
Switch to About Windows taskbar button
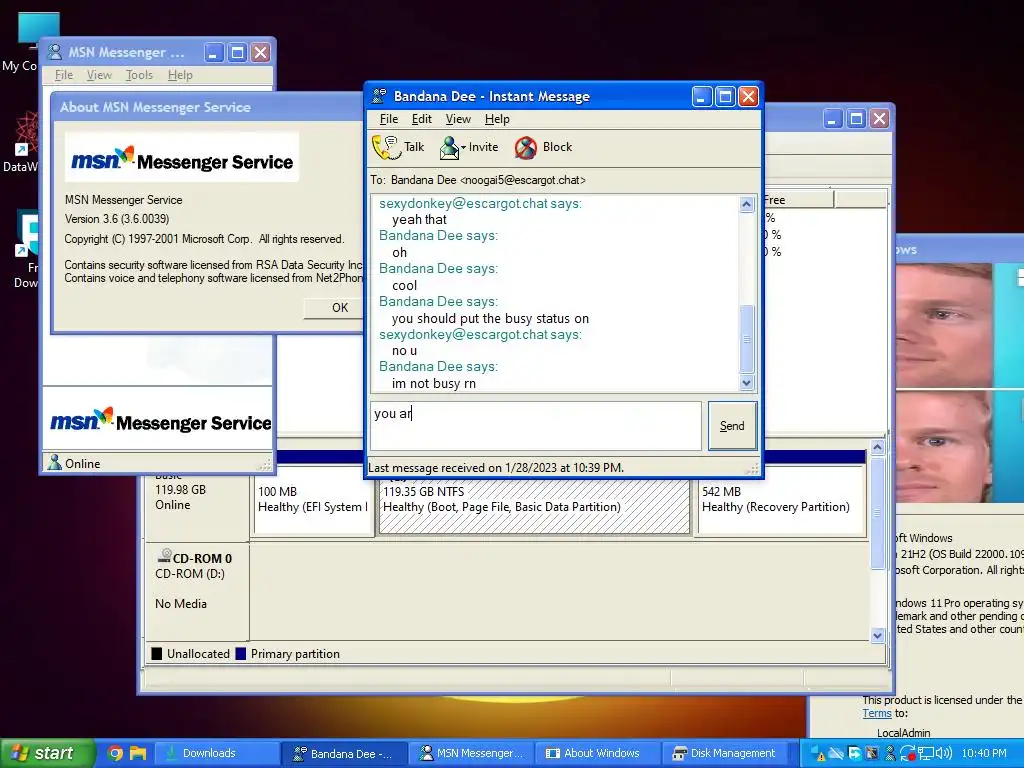click(x=598, y=754)
